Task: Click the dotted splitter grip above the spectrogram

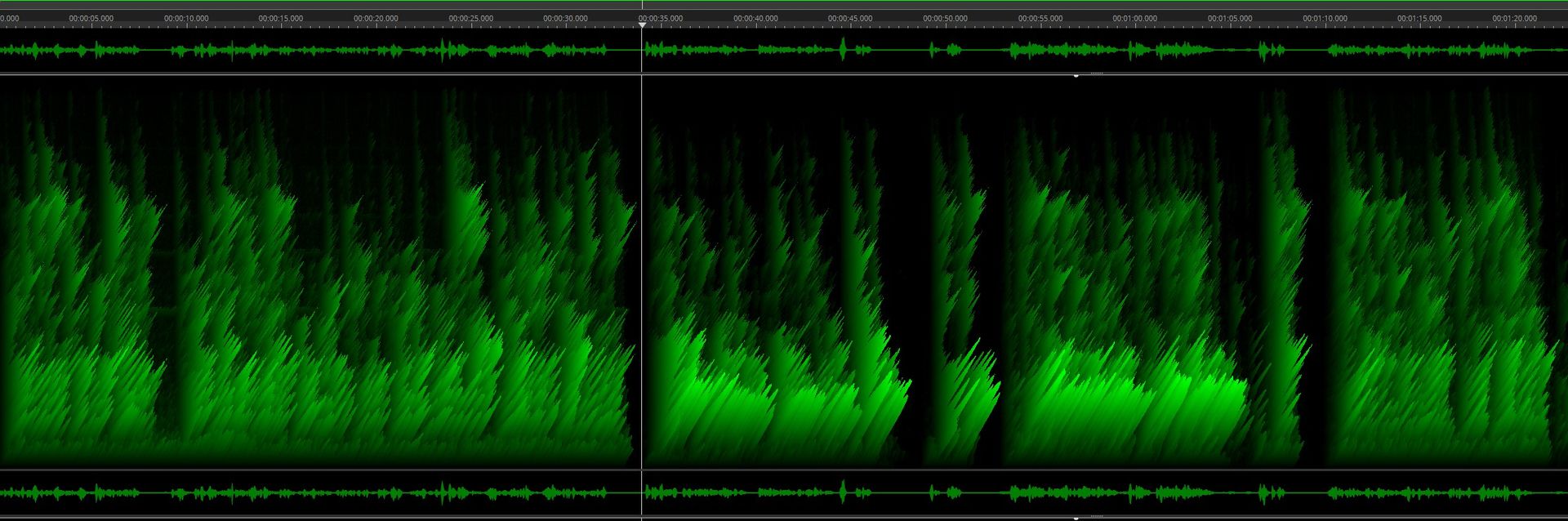Action: point(1096,73)
